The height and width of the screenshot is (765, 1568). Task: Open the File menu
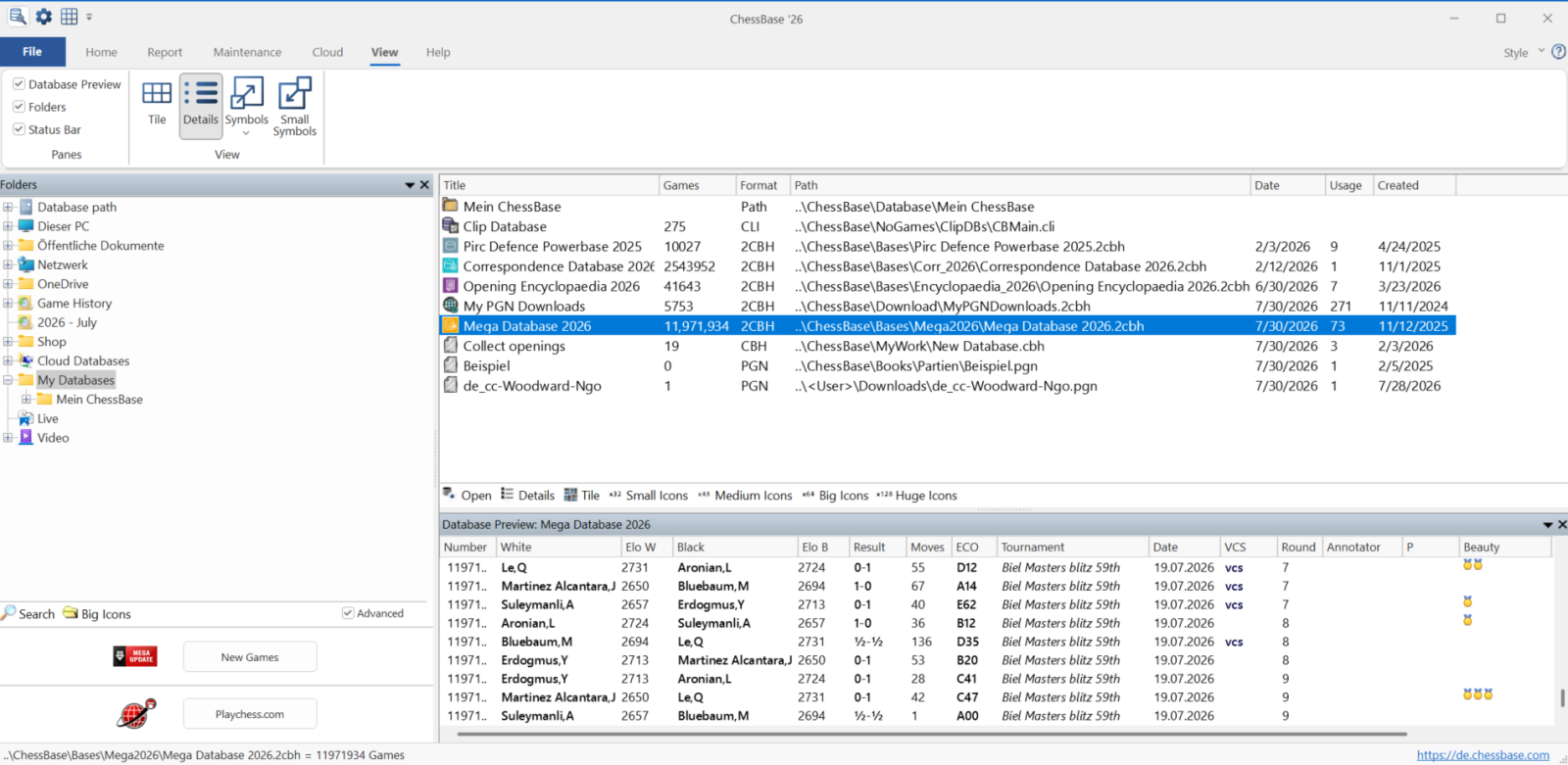coord(32,52)
